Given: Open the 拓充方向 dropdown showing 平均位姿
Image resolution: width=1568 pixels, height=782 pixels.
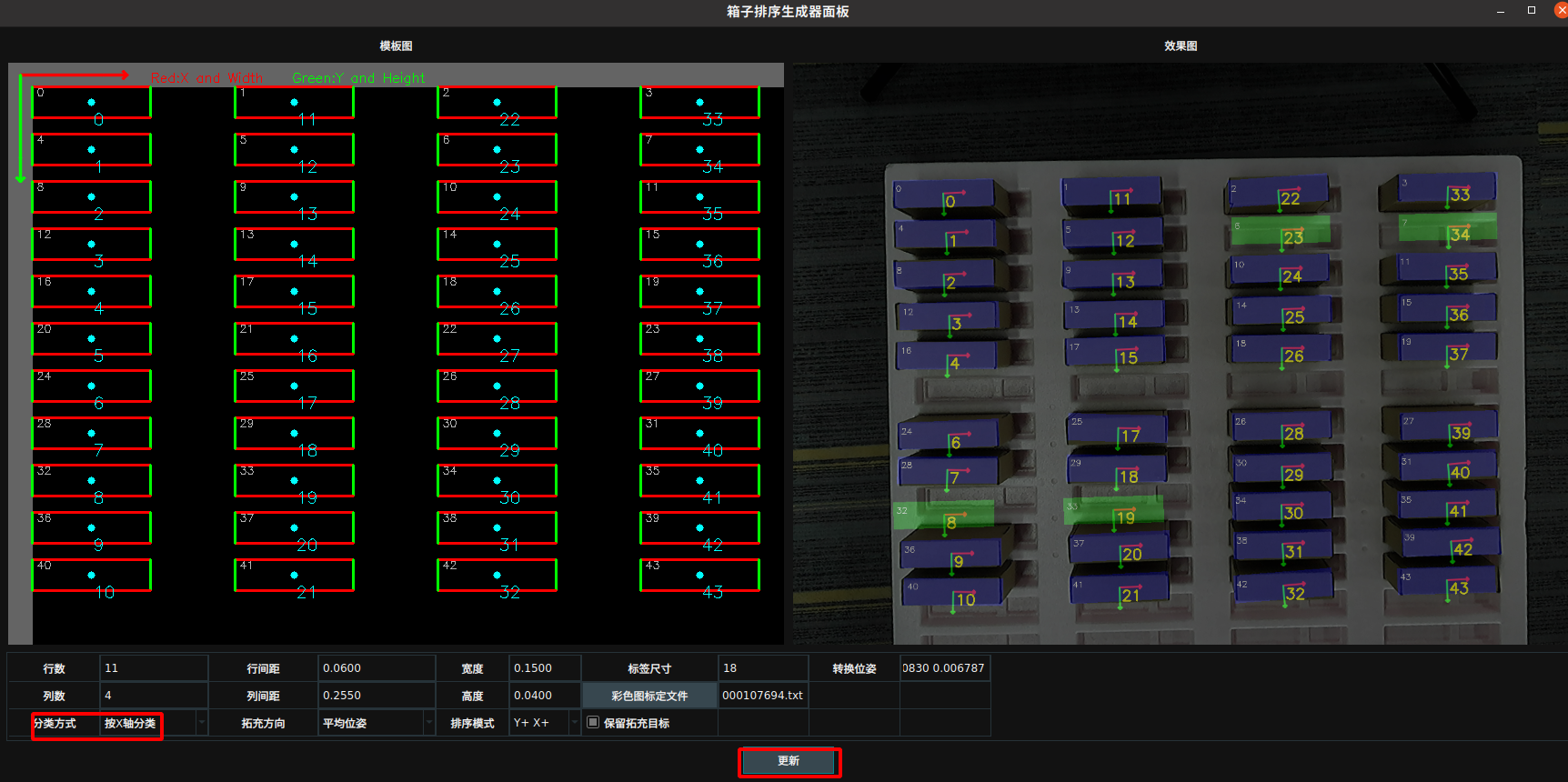Looking at the screenshot, I should [377, 723].
